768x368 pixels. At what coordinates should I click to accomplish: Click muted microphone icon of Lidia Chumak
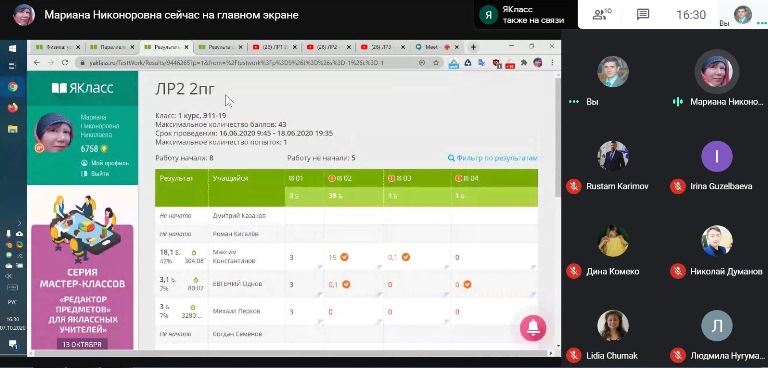click(574, 355)
